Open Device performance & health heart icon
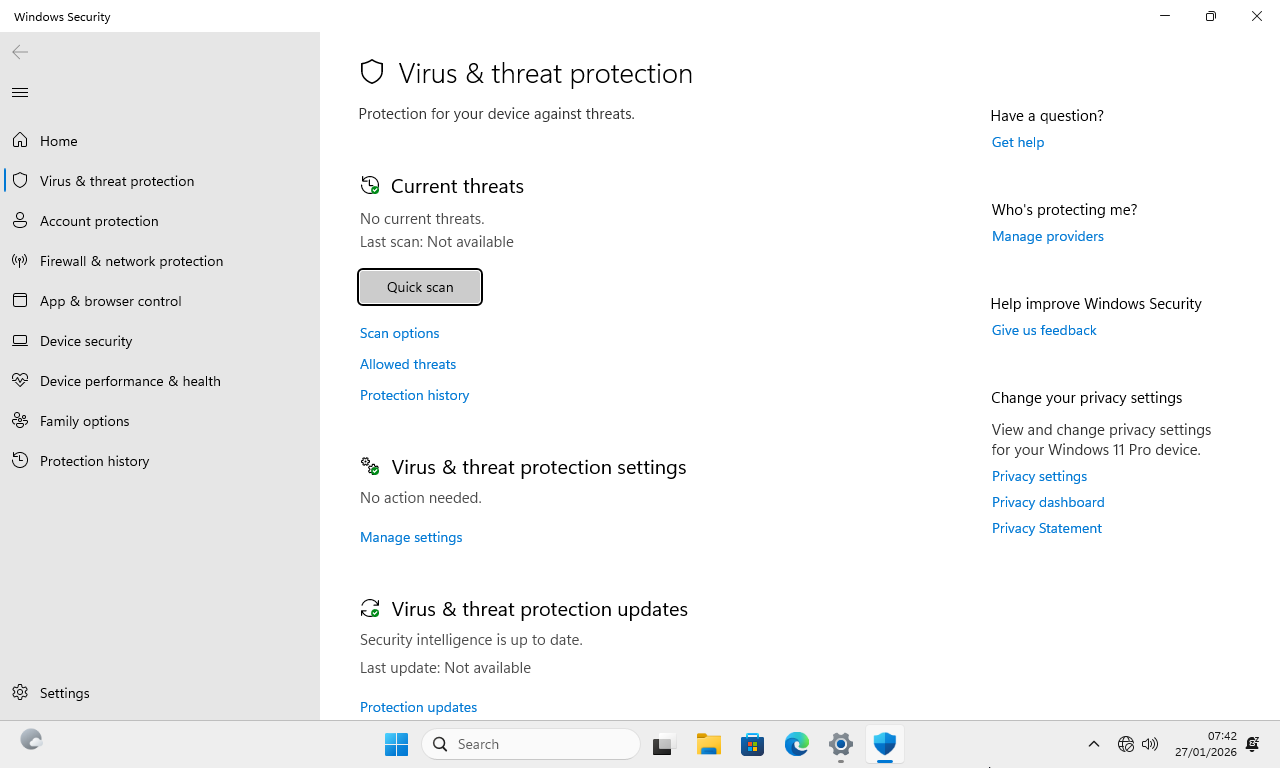The width and height of the screenshot is (1280, 768). click(x=20, y=381)
